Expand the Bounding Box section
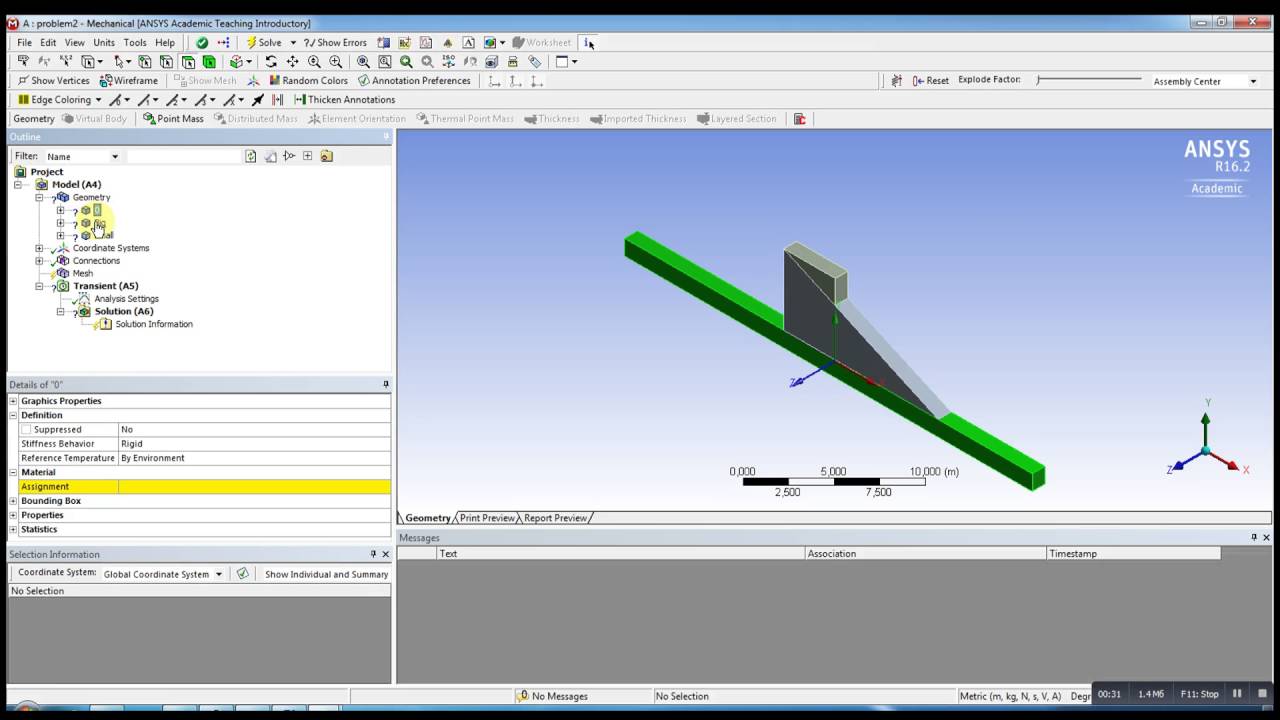 13,501
